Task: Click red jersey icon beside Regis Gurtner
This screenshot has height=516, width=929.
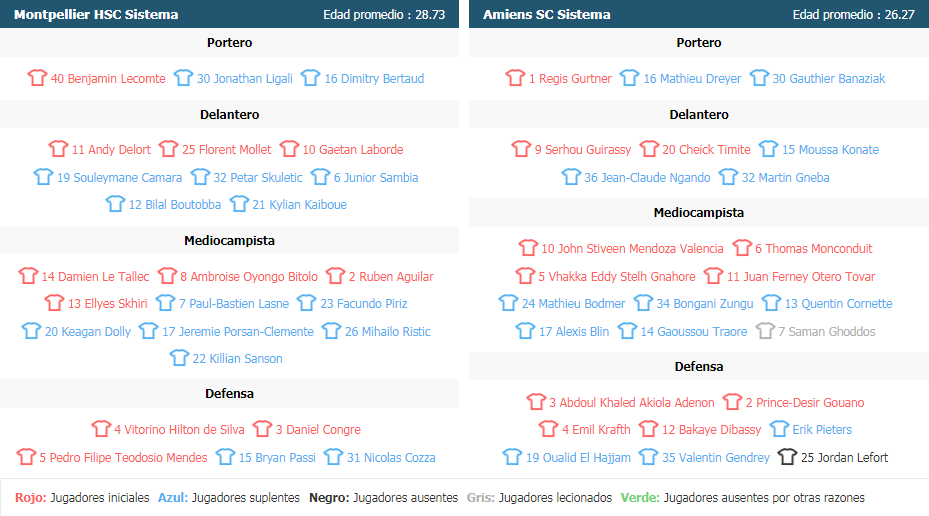Action: pos(515,78)
